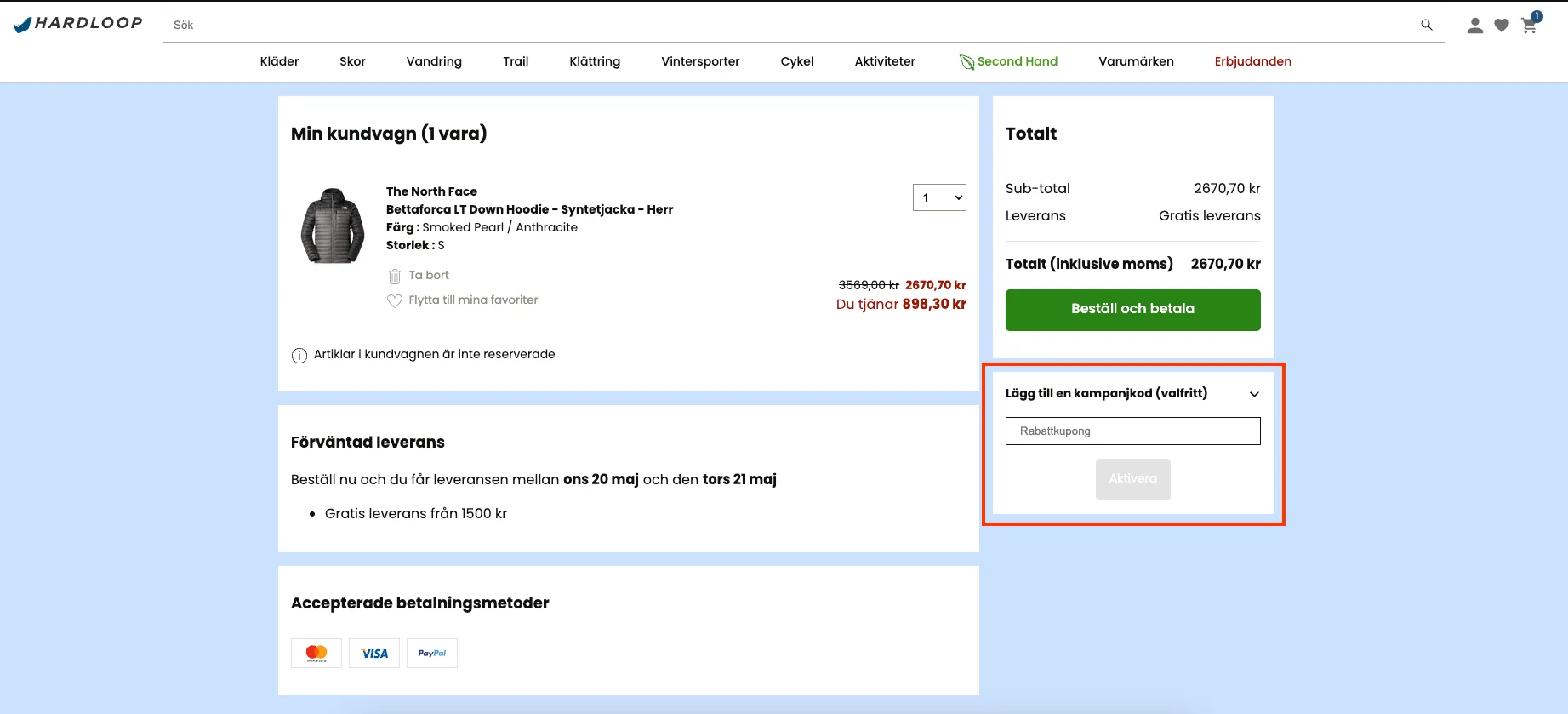Click the Storlek: S text

(x=415, y=245)
